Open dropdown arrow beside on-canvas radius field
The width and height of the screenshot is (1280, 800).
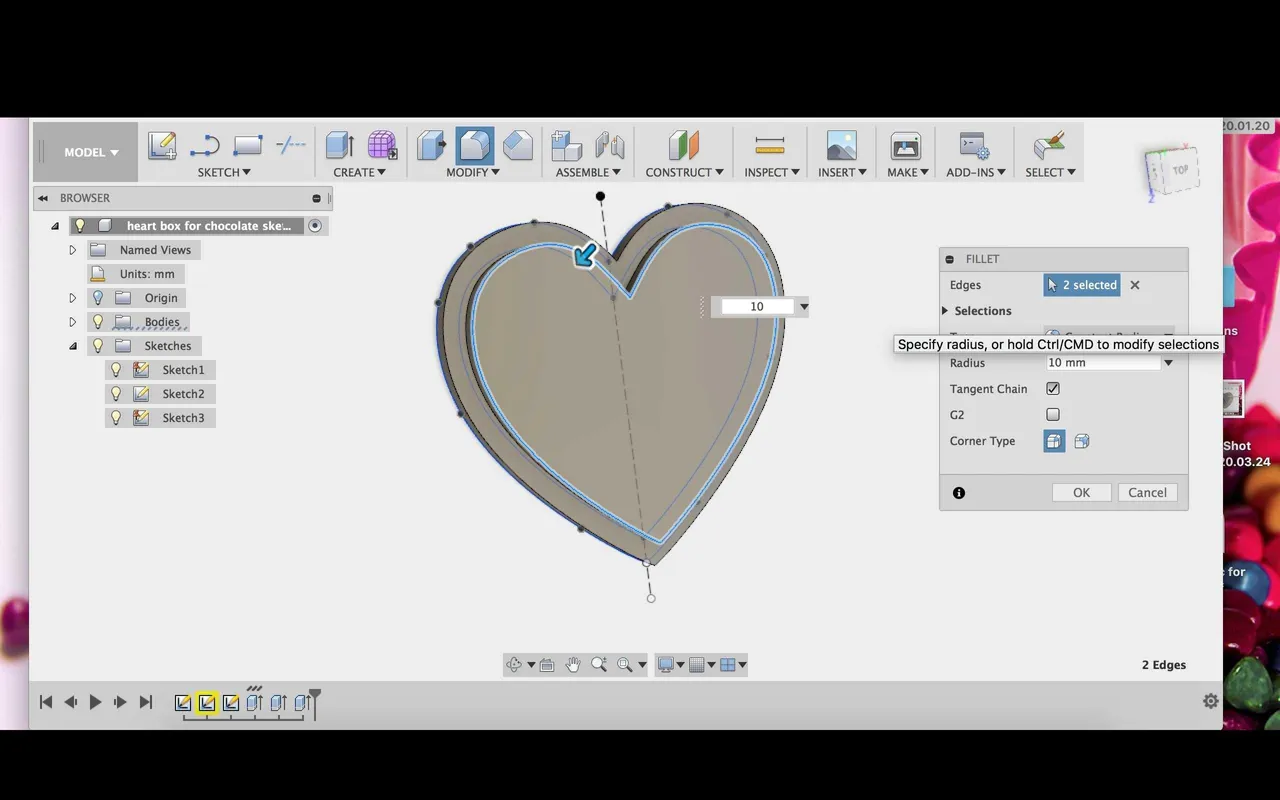[x=804, y=307]
